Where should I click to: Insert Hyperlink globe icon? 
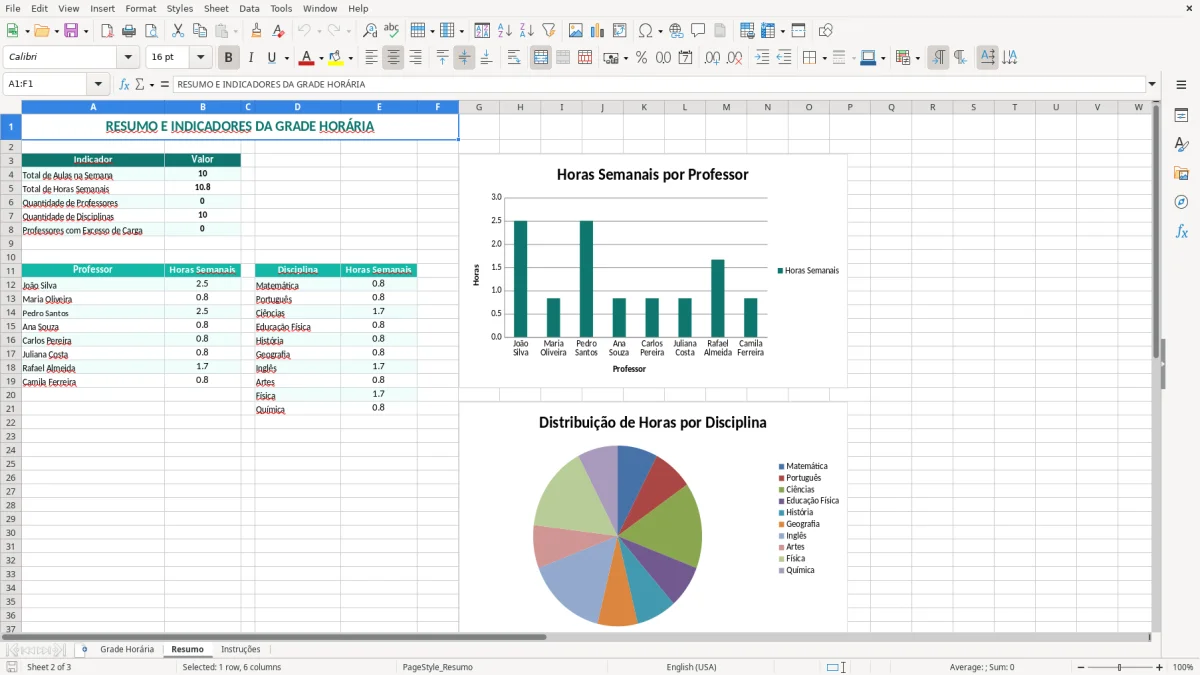[676, 31]
